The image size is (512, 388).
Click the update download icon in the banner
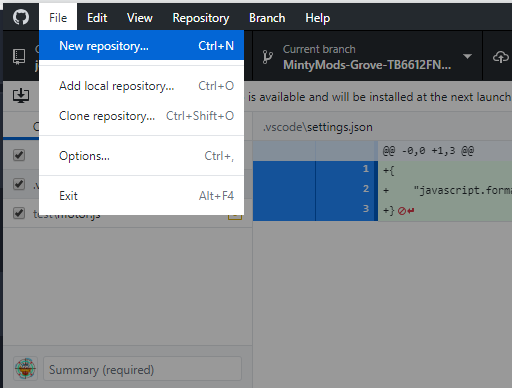21,96
